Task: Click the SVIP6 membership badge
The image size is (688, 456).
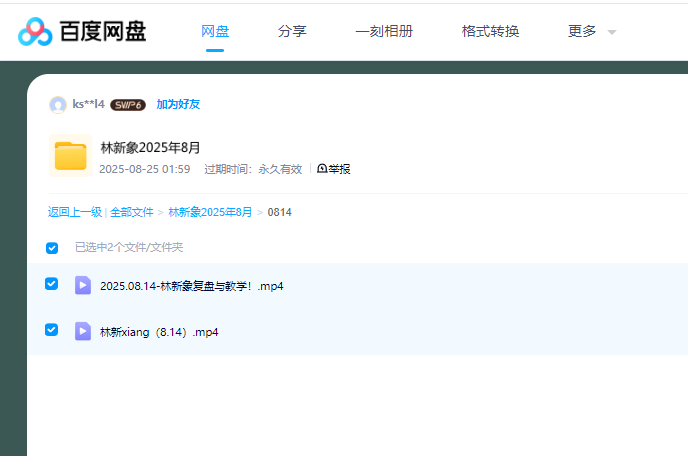Action: (x=128, y=104)
